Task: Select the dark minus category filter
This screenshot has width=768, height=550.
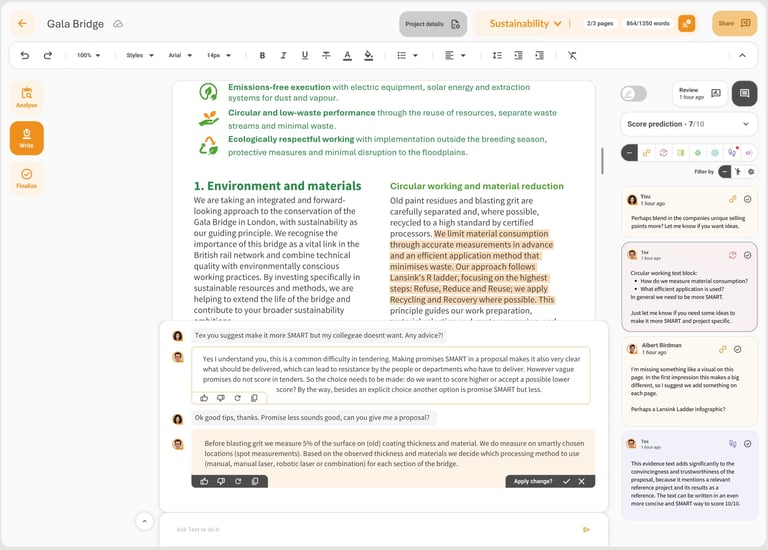Action: coord(629,153)
